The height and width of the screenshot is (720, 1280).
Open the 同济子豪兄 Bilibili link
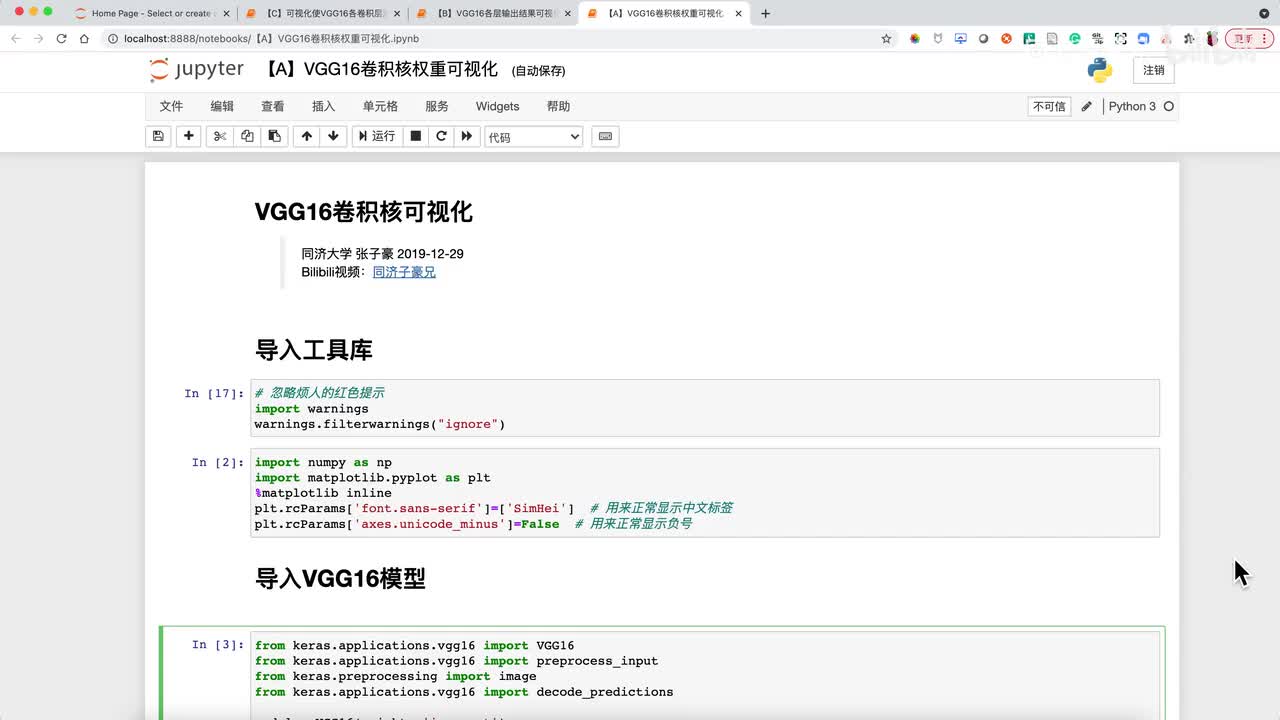coord(404,272)
